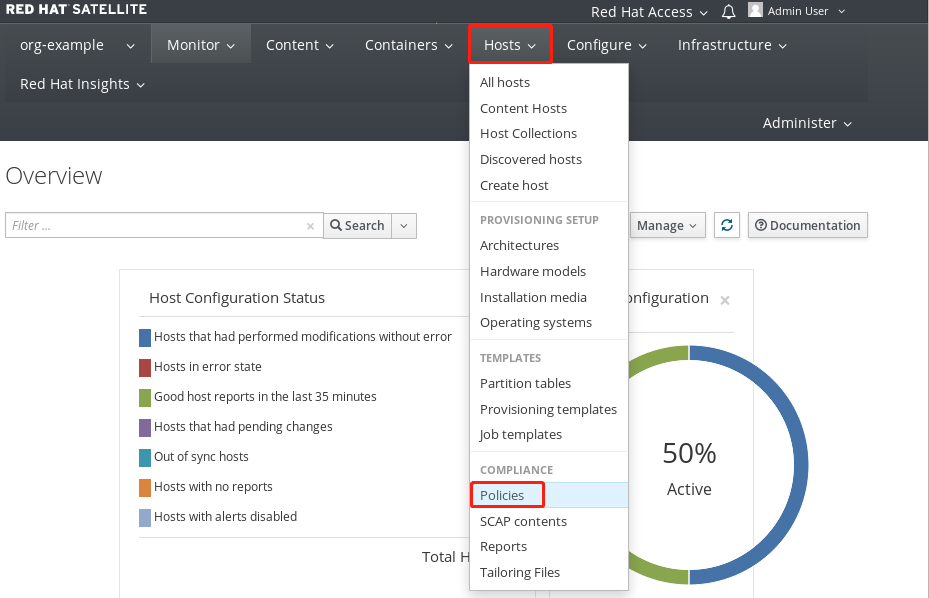Open the Red Hat Access menu
929x598 pixels.
(x=649, y=12)
